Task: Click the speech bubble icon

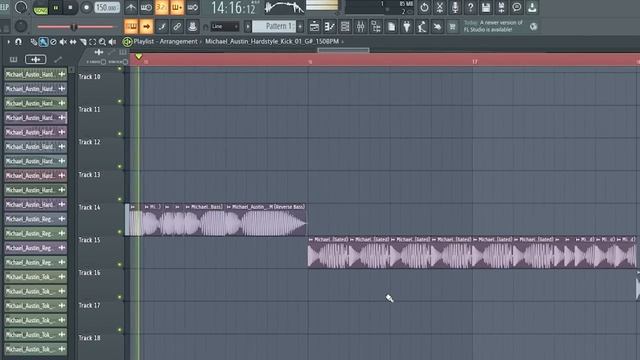Action: (517, 7)
